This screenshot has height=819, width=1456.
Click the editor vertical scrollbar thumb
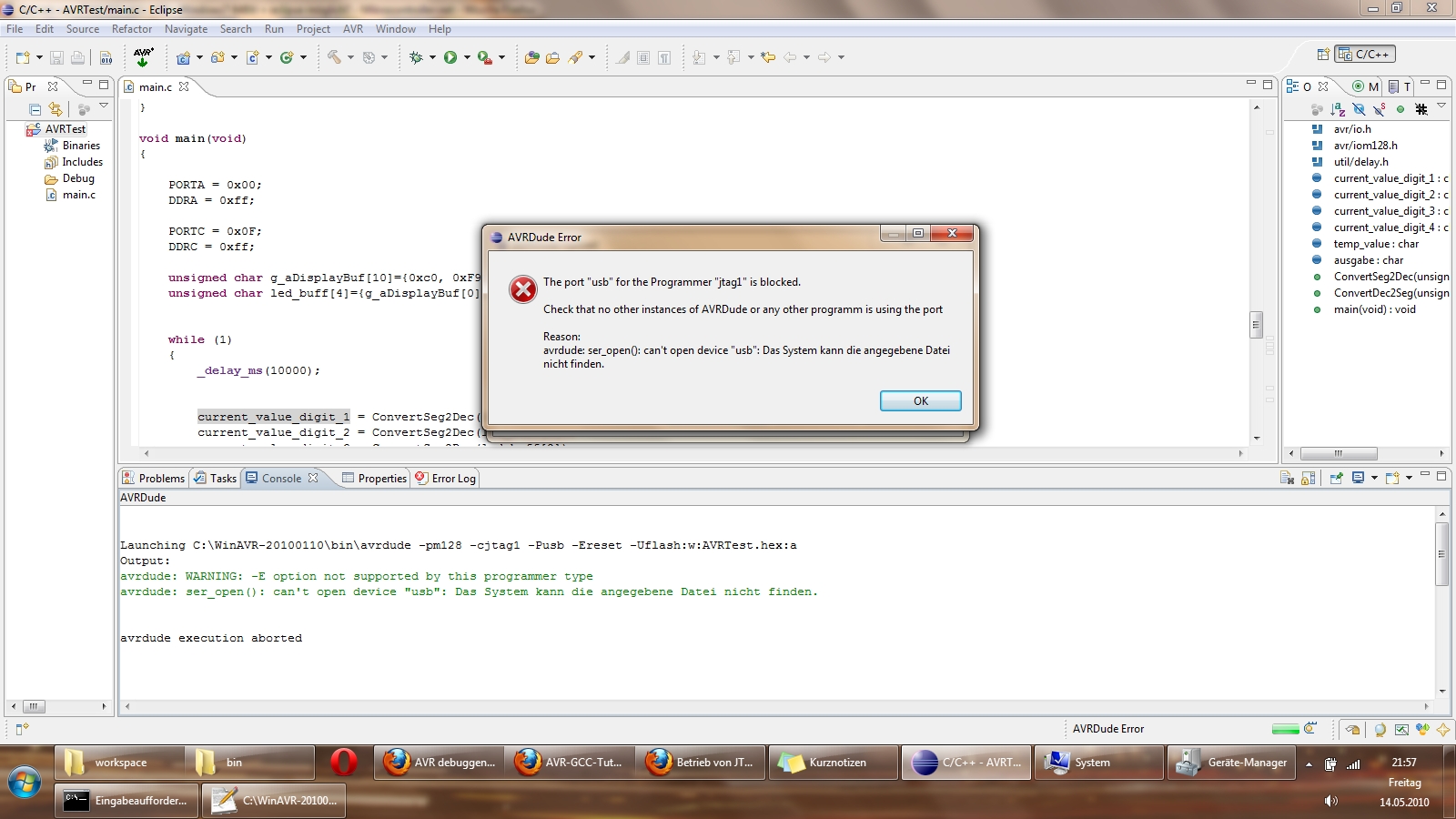(1256, 324)
